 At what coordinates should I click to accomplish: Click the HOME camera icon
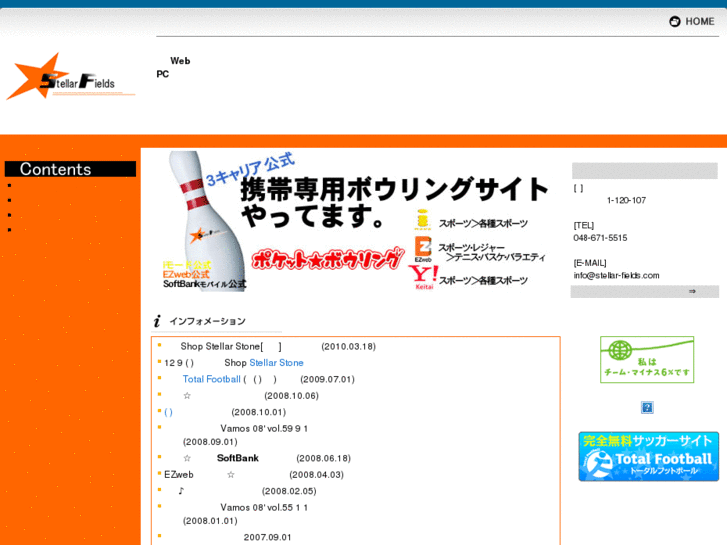(675, 21)
